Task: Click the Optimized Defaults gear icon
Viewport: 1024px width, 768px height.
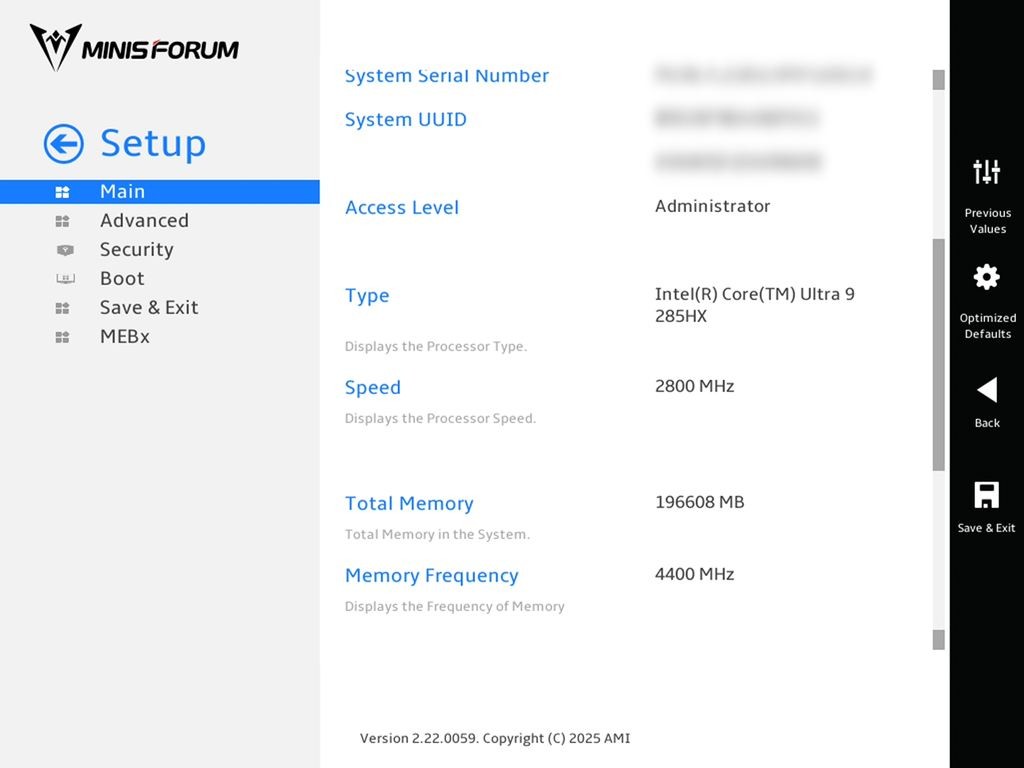Action: pyautogui.click(x=986, y=277)
